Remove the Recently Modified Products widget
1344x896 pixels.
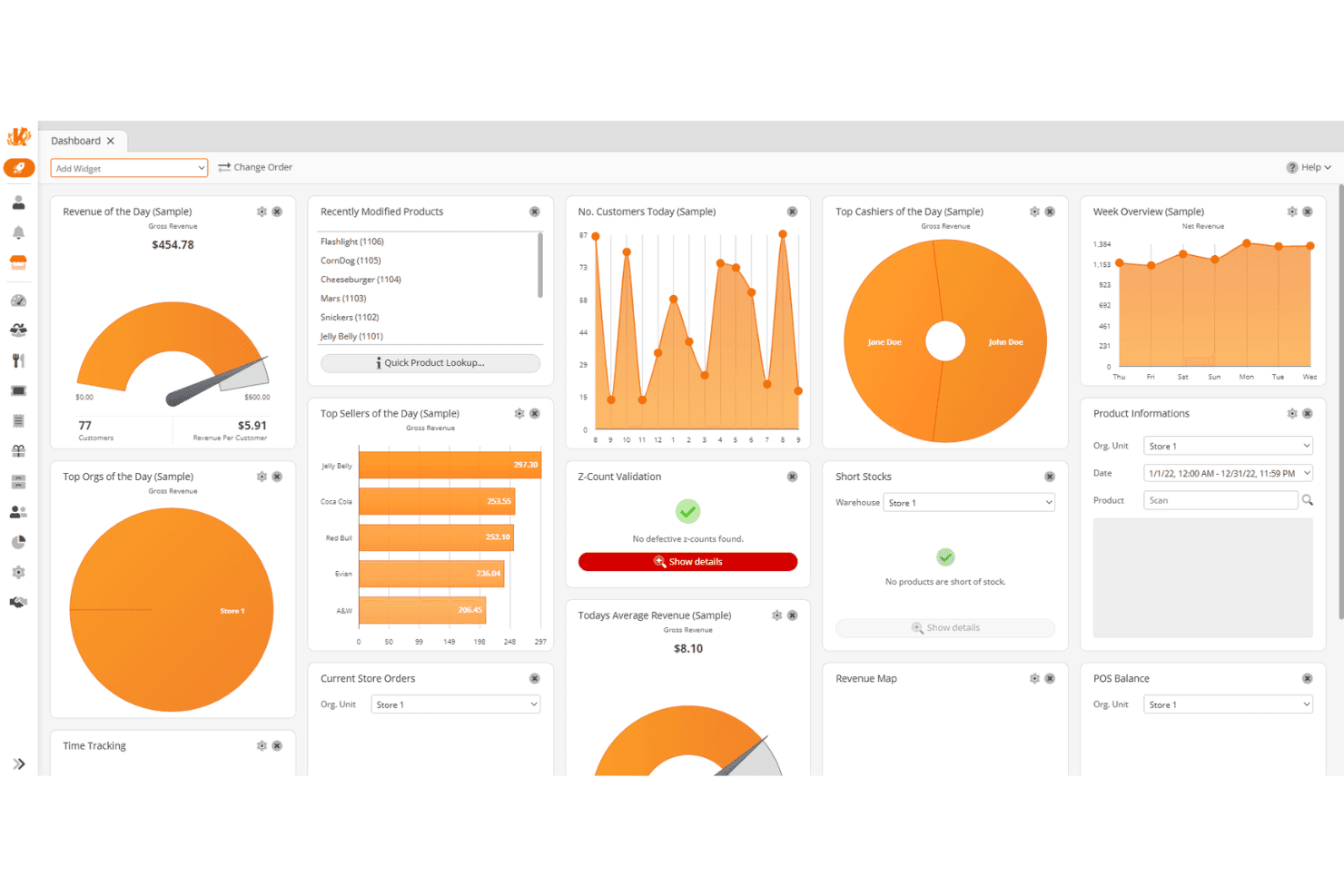pyautogui.click(x=535, y=212)
